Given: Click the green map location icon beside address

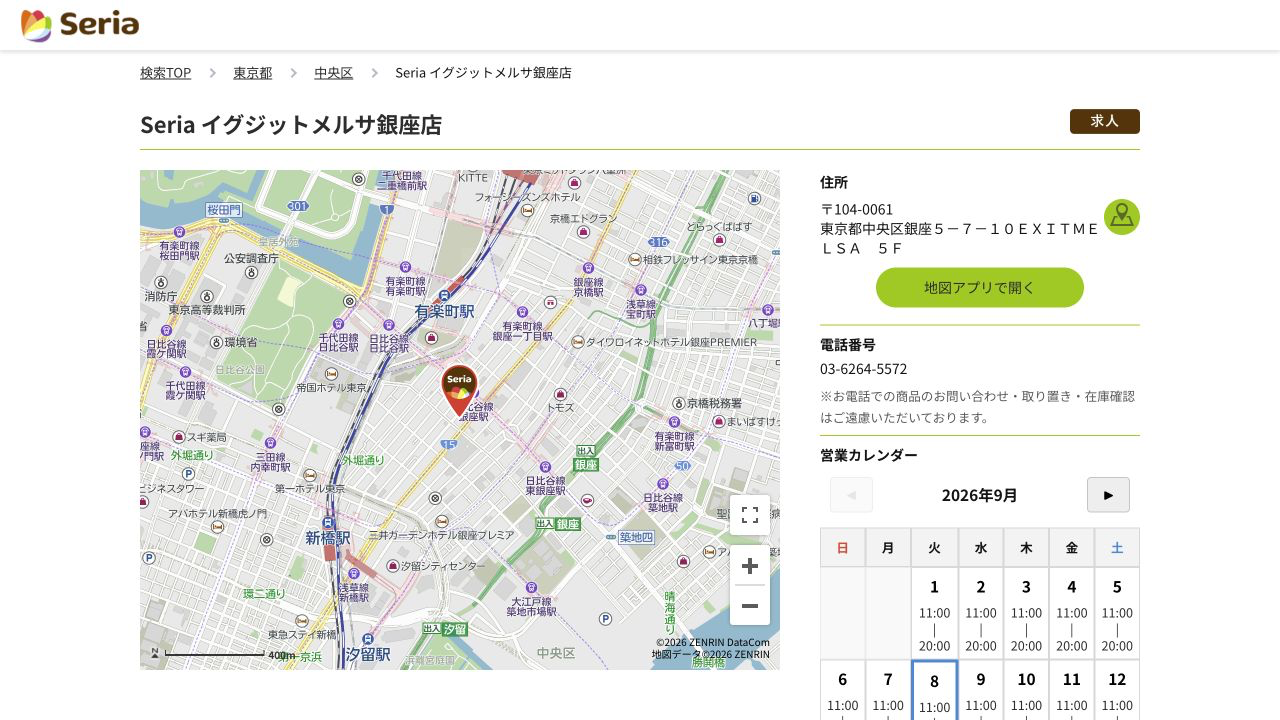Looking at the screenshot, I should [x=1122, y=217].
